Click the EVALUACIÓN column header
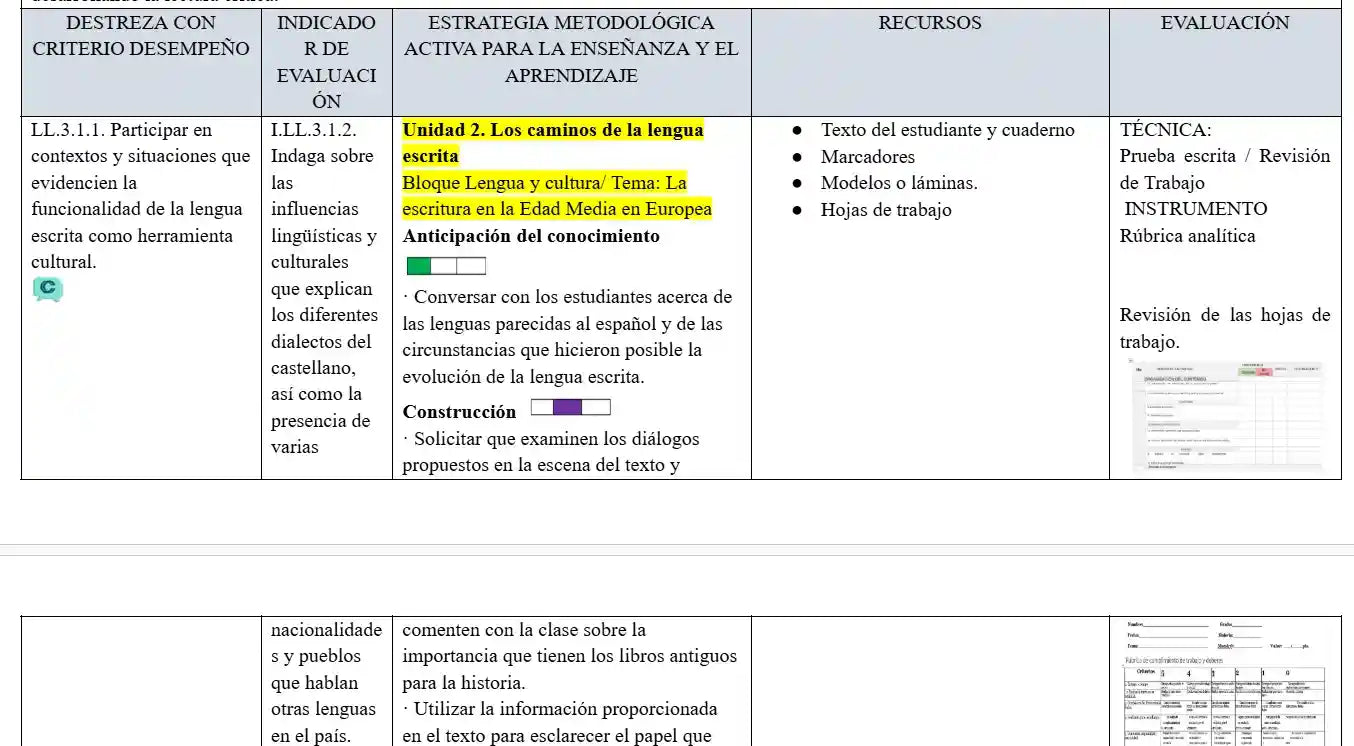This screenshot has height=746, width=1354. [1224, 23]
